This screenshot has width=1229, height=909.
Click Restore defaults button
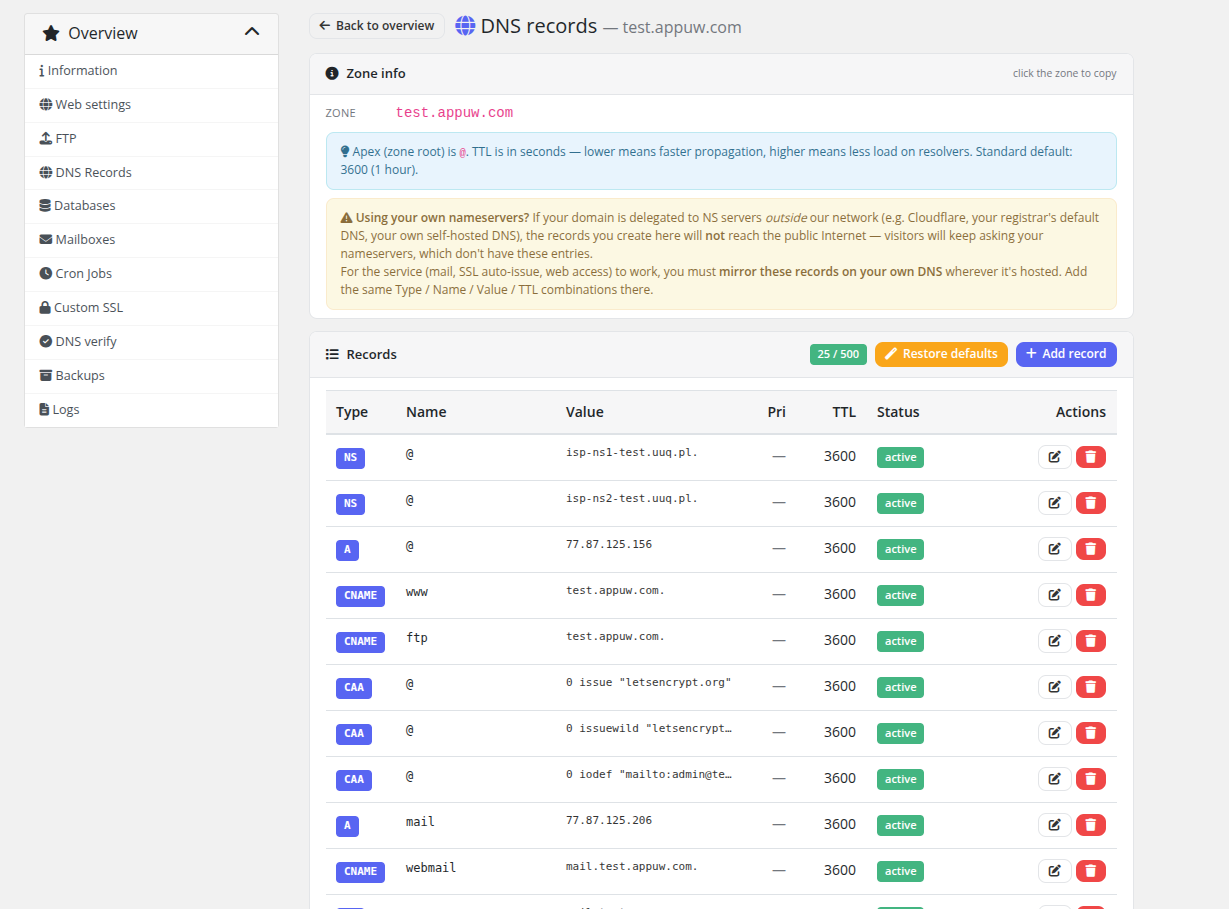941,354
